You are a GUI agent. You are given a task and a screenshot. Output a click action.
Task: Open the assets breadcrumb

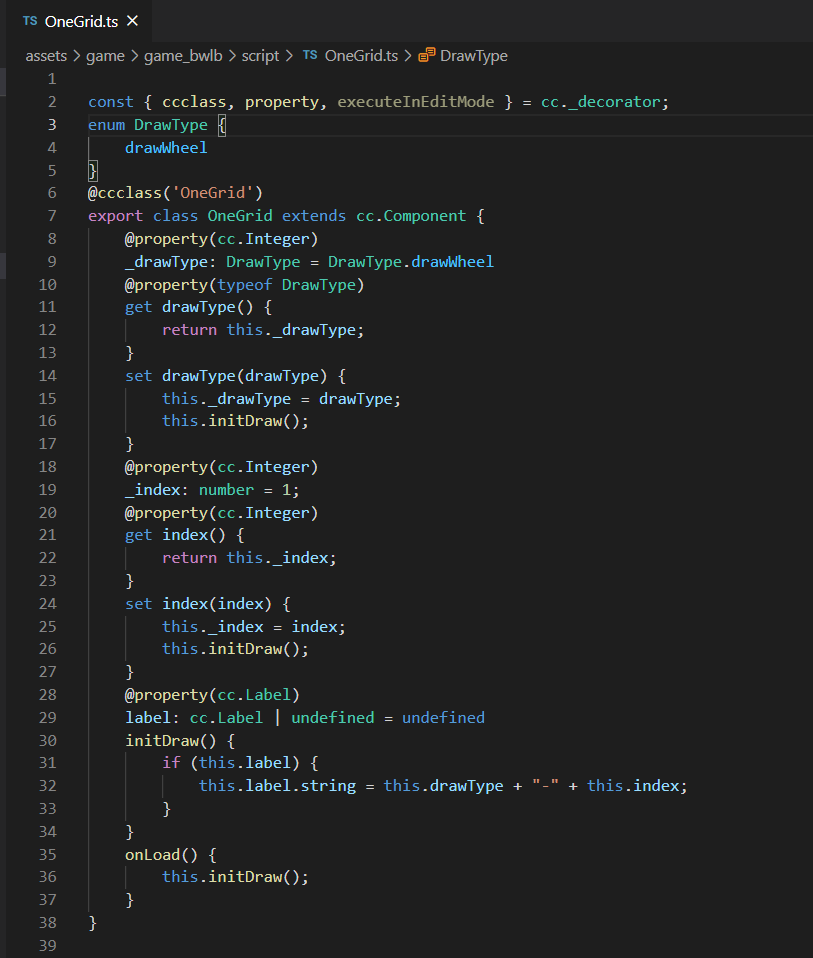(x=46, y=56)
